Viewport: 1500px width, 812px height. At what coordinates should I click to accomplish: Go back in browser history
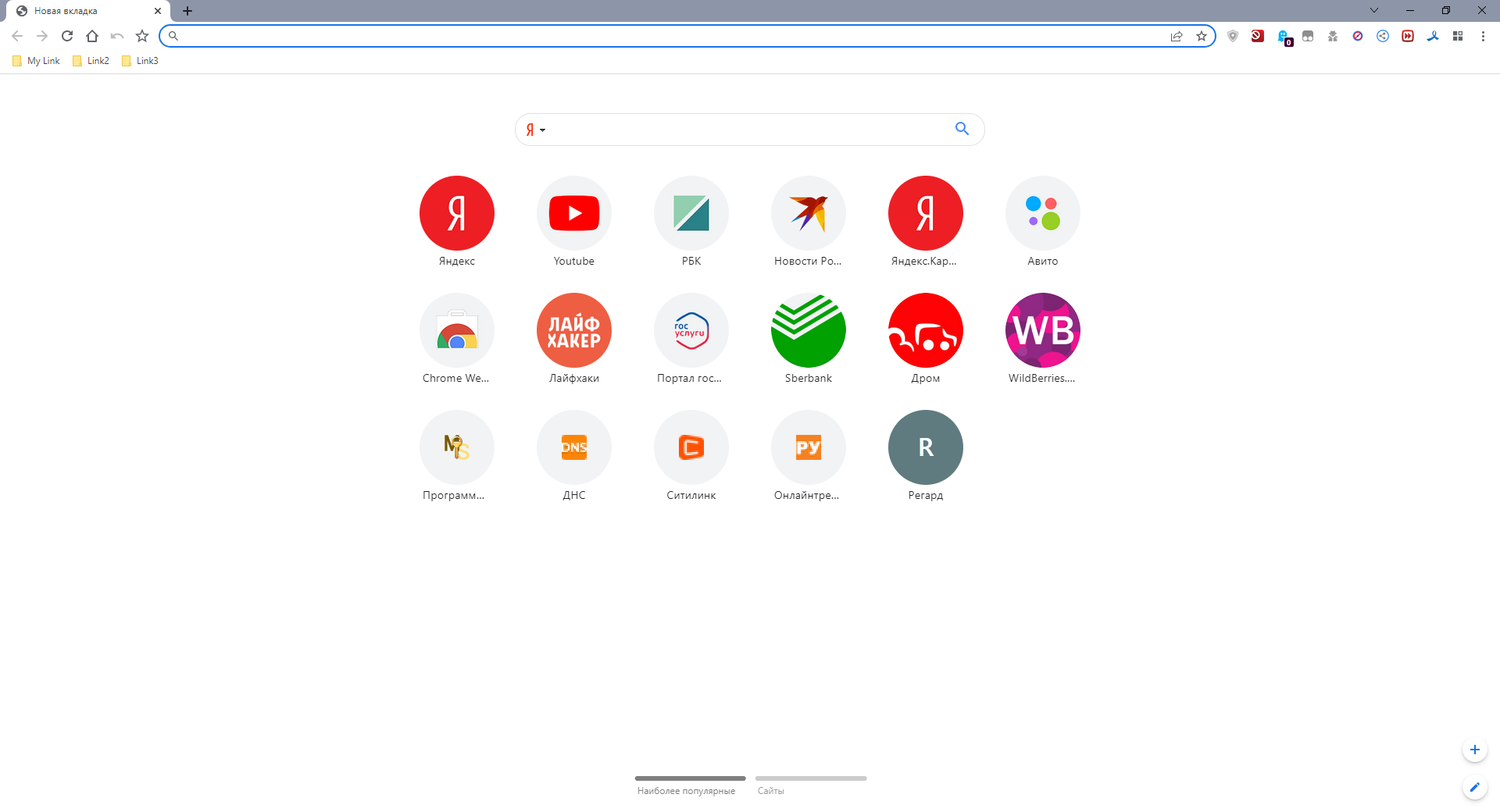(17, 36)
